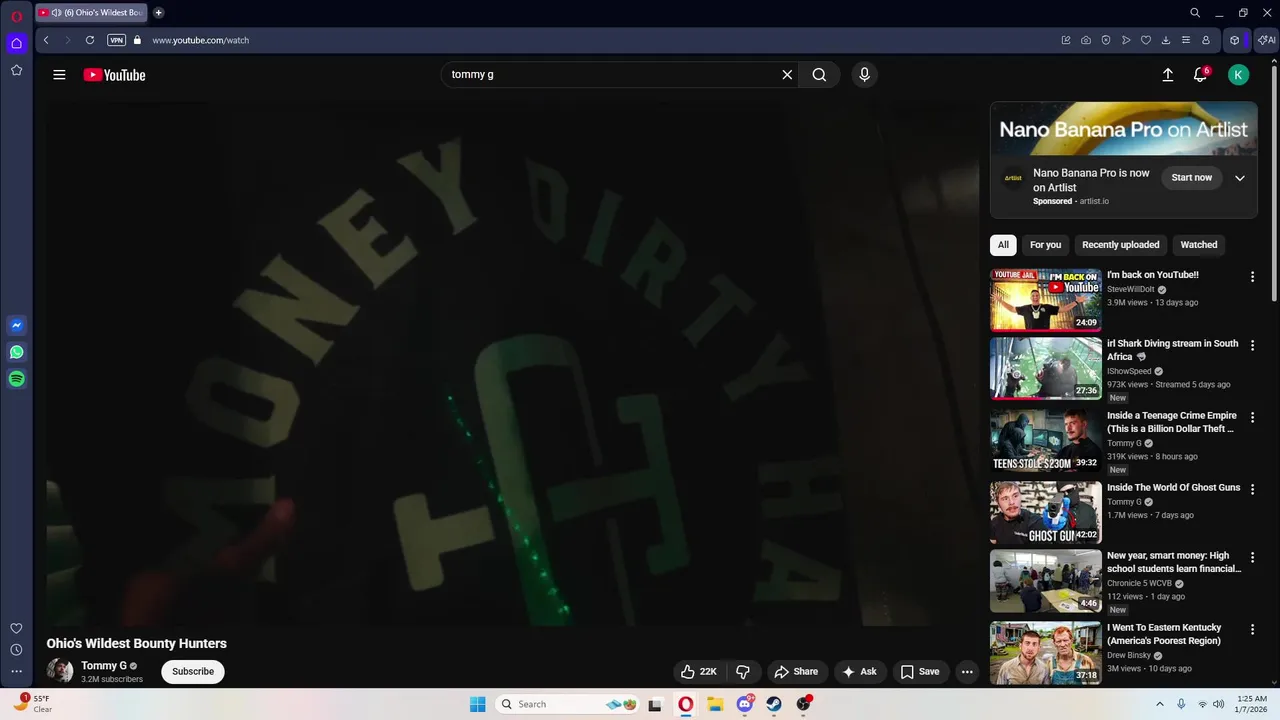Open Steam from taskbar

[774, 704]
